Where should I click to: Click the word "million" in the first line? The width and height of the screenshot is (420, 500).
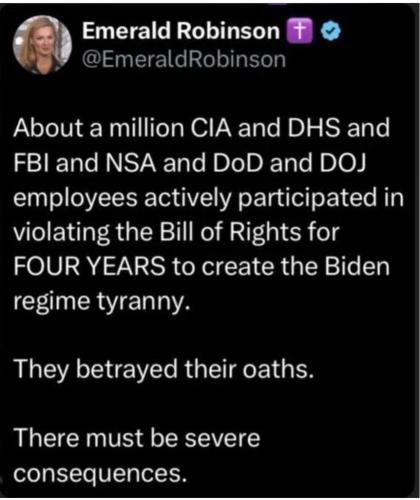click(x=147, y=129)
